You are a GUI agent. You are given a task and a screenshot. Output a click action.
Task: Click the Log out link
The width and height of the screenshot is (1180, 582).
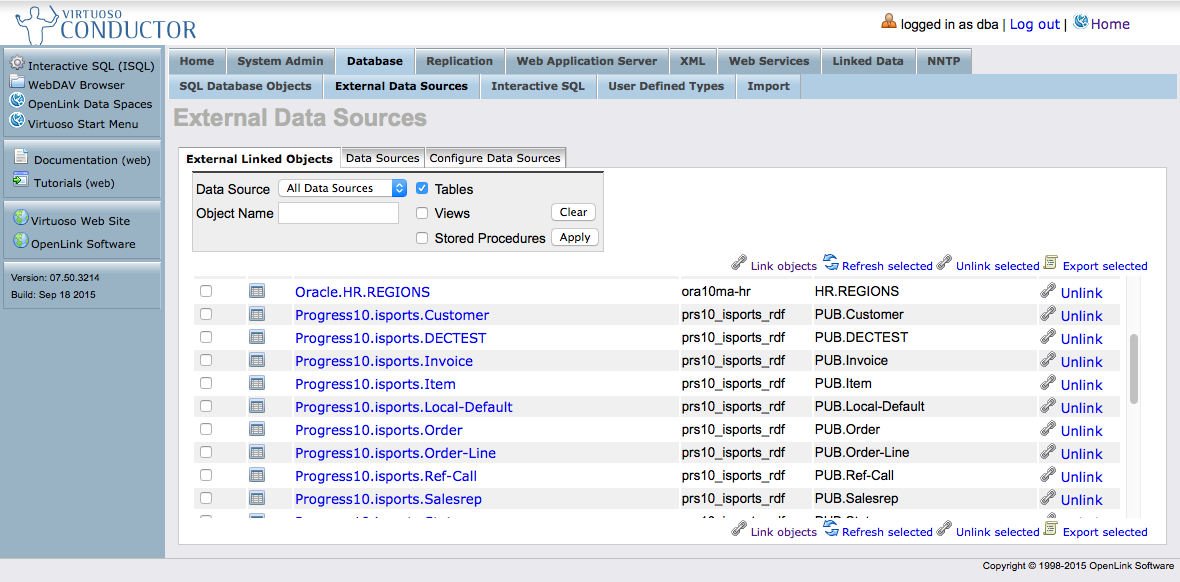tap(1034, 24)
